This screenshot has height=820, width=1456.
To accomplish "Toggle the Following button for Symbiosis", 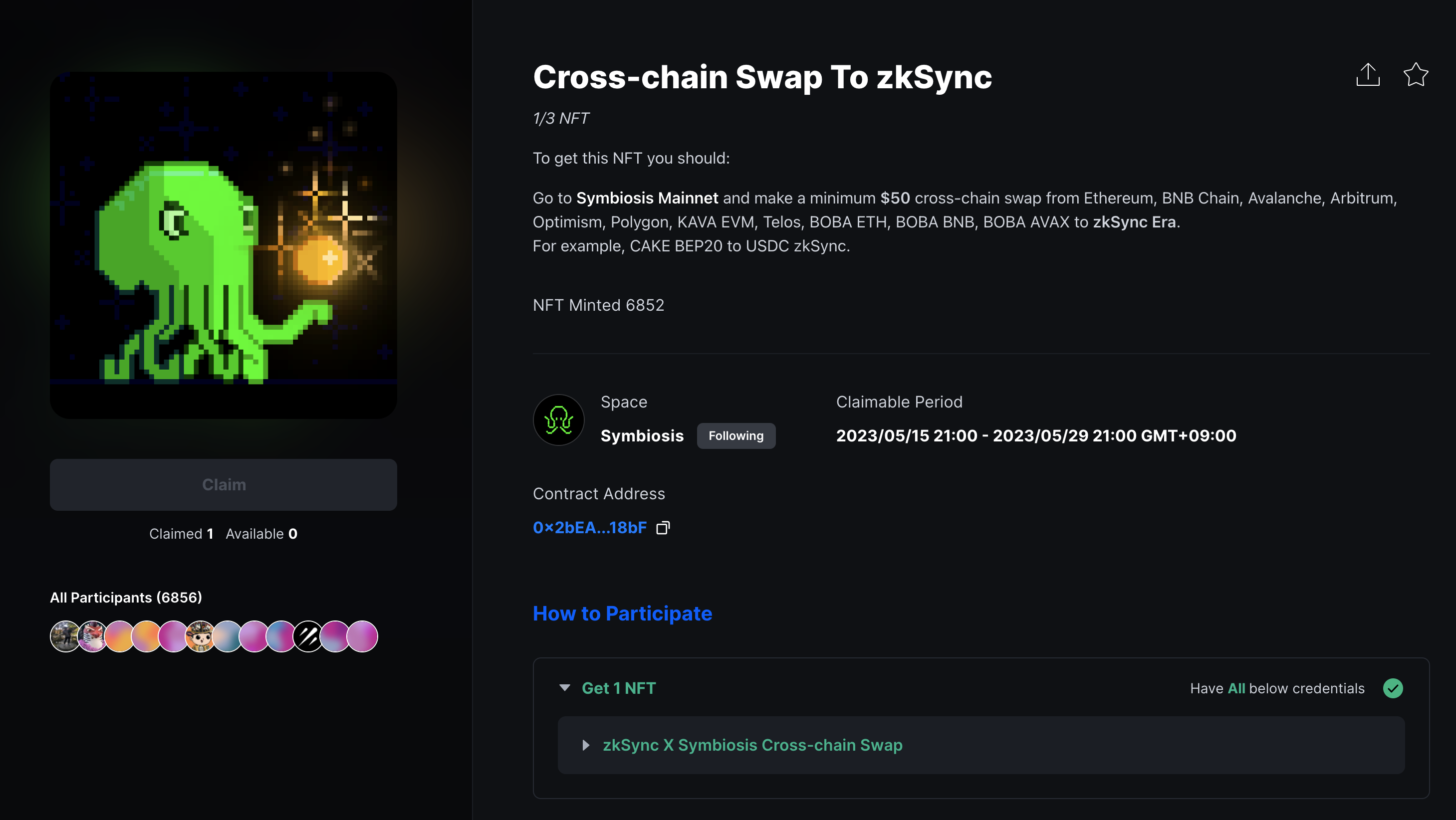I will 736,436.
